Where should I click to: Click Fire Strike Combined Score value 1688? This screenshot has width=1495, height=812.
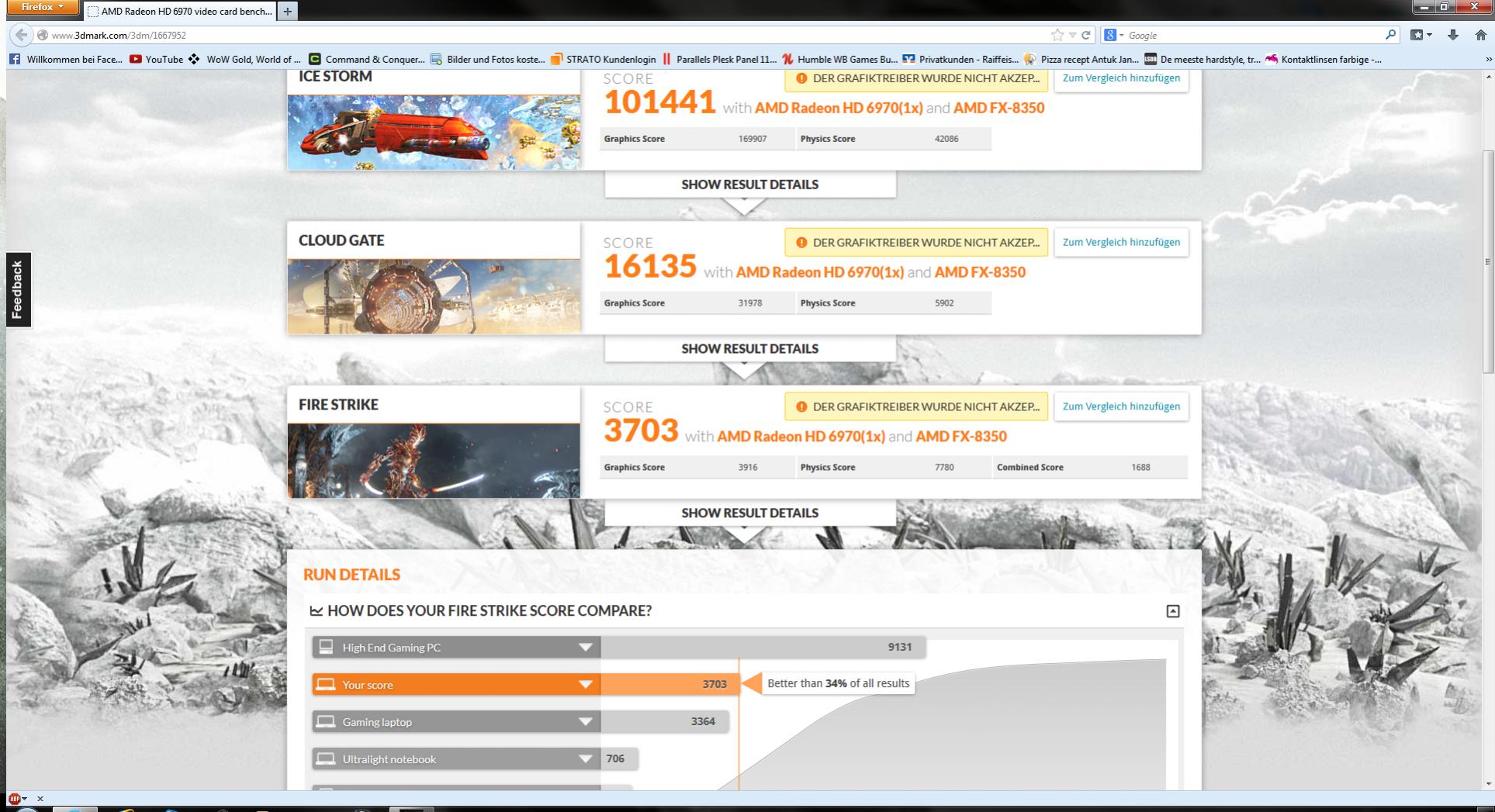(x=1140, y=468)
